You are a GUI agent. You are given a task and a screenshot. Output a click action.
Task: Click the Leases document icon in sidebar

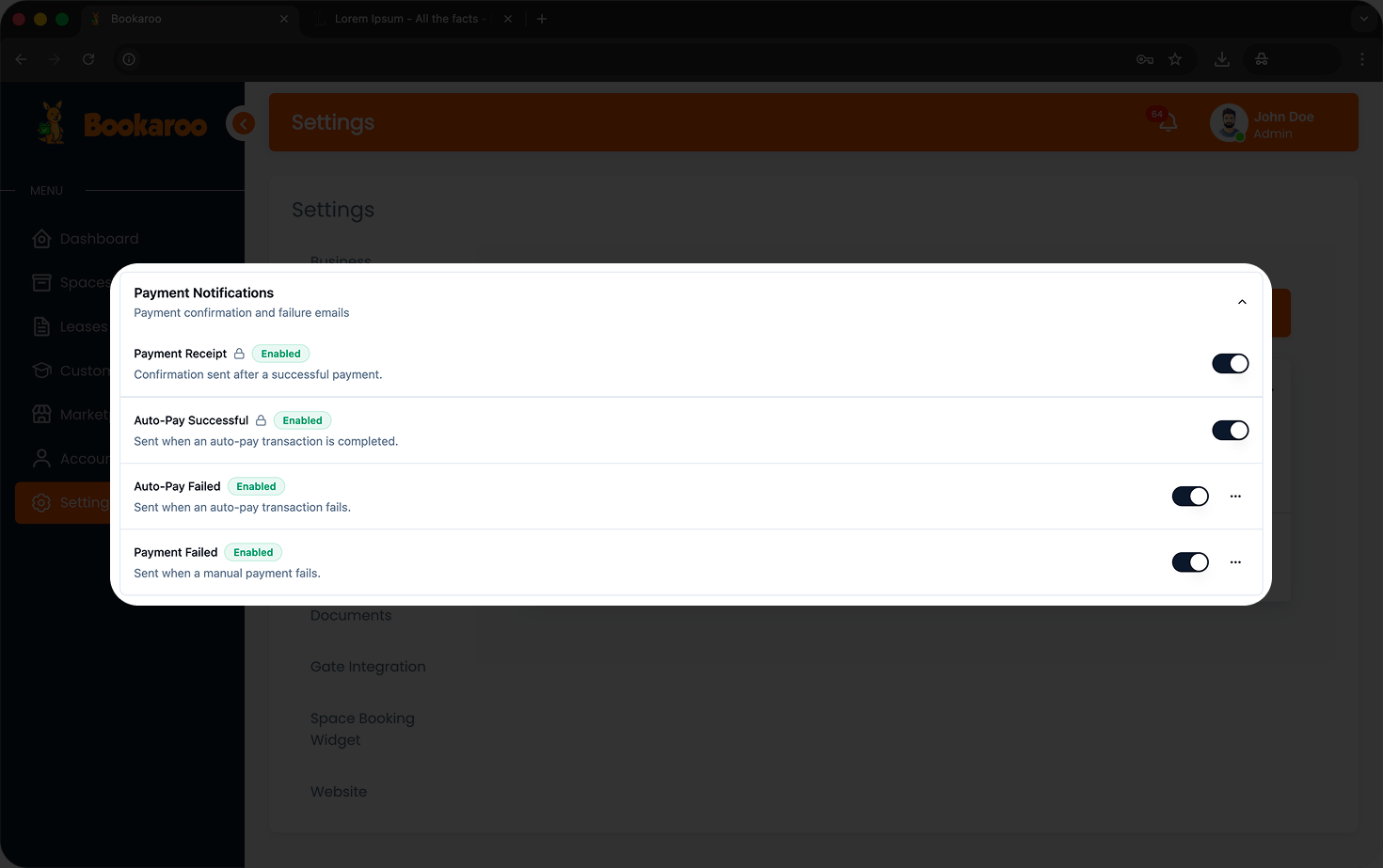41,326
